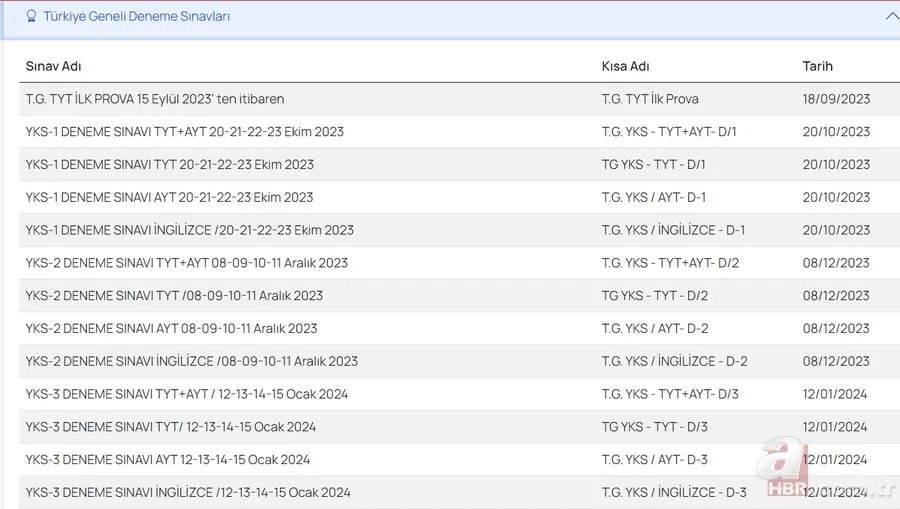This screenshot has height=509, width=900.
Task: Click the T.G. YKS / AYT- D-2 short name
Action: coord(654,329)
